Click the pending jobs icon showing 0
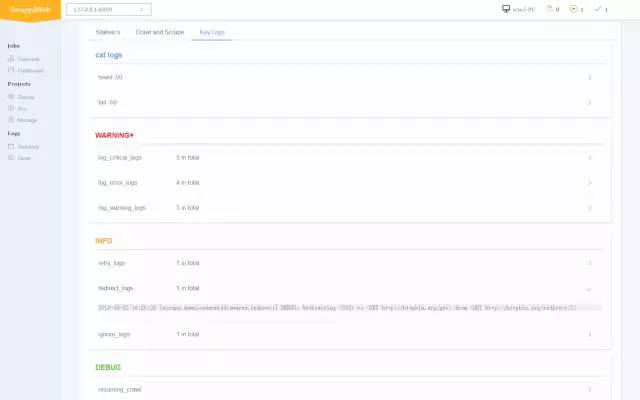The image size is (640, 400). point(549,9)
